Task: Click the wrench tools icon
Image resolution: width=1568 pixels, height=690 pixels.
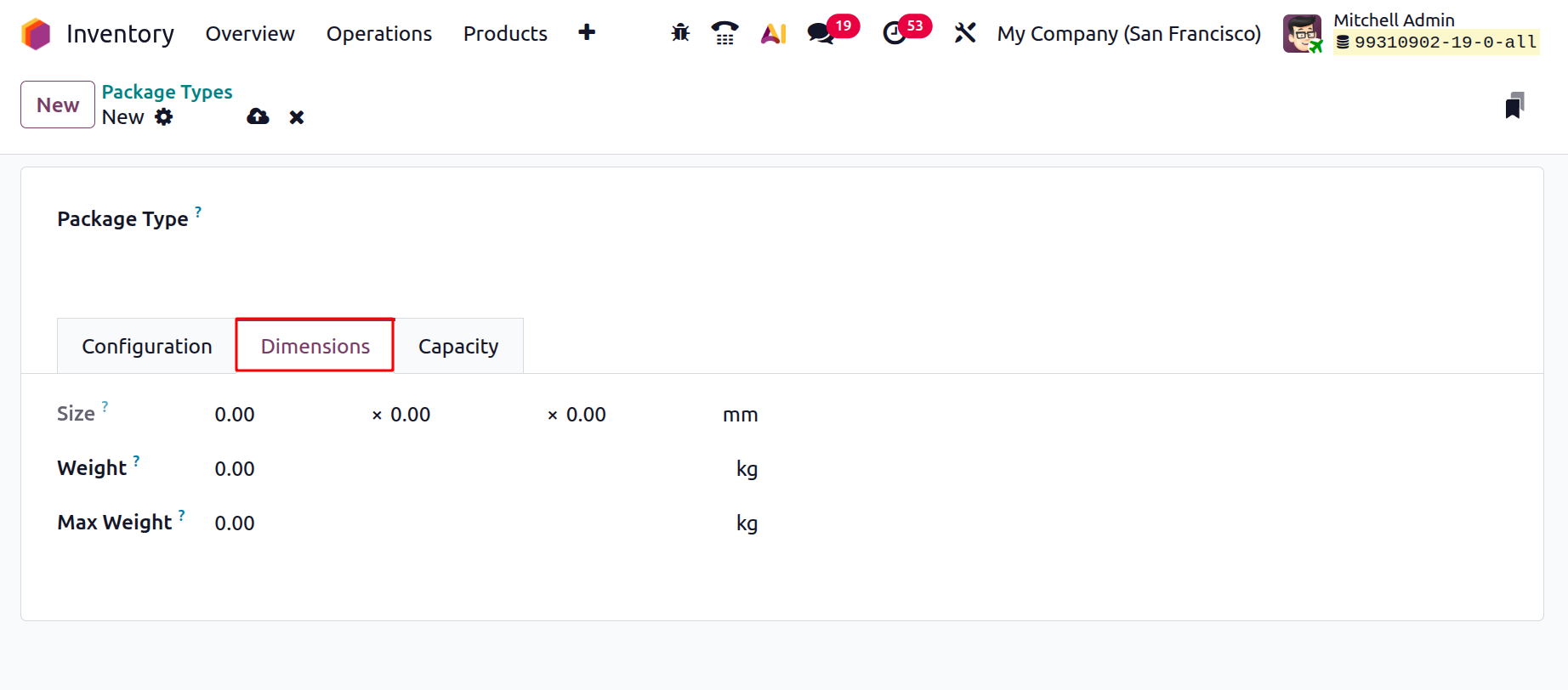Action: (x=965, y=33)
